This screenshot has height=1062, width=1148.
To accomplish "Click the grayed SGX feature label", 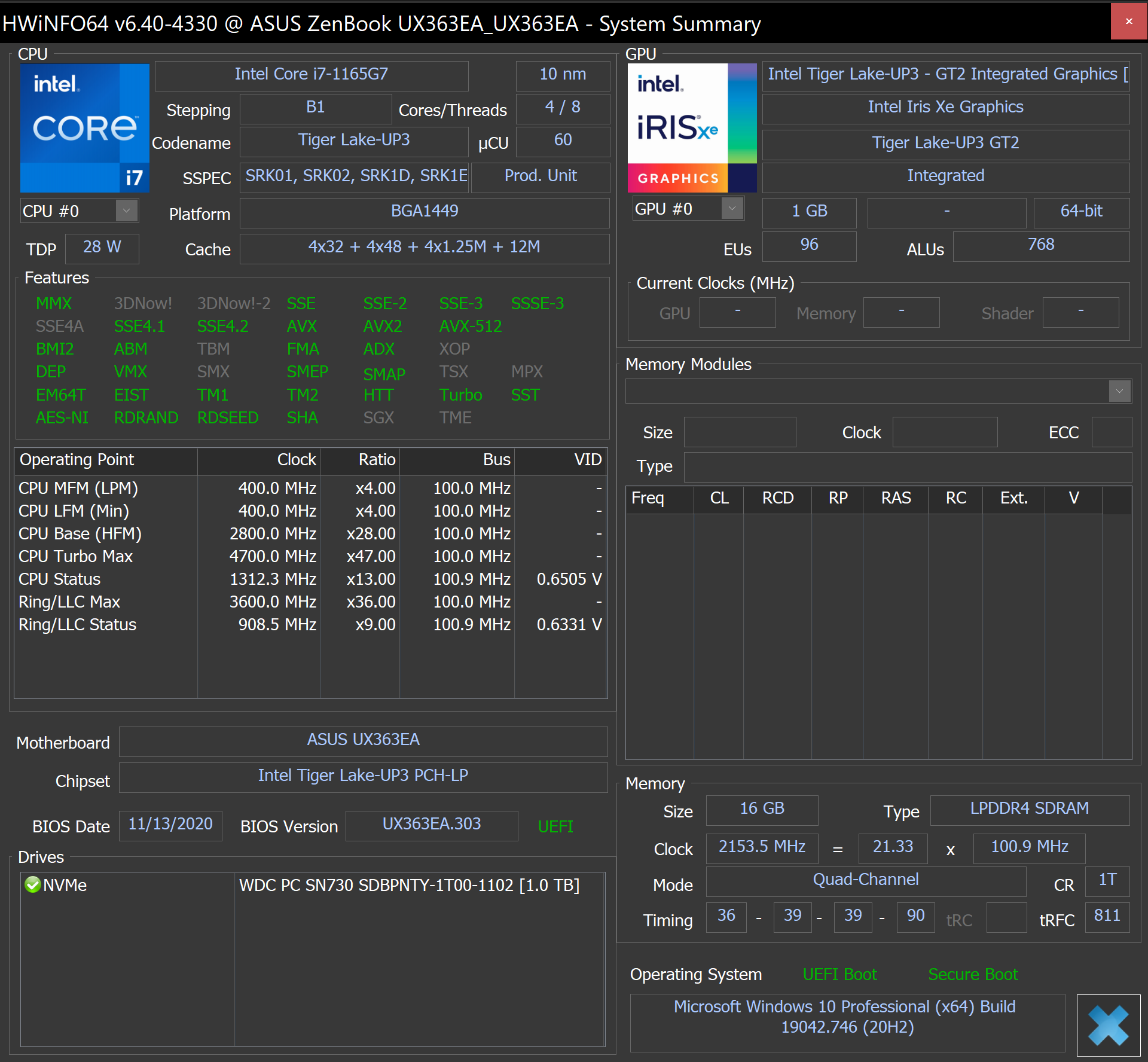I will pyautogui.click(x=378, y=418).
